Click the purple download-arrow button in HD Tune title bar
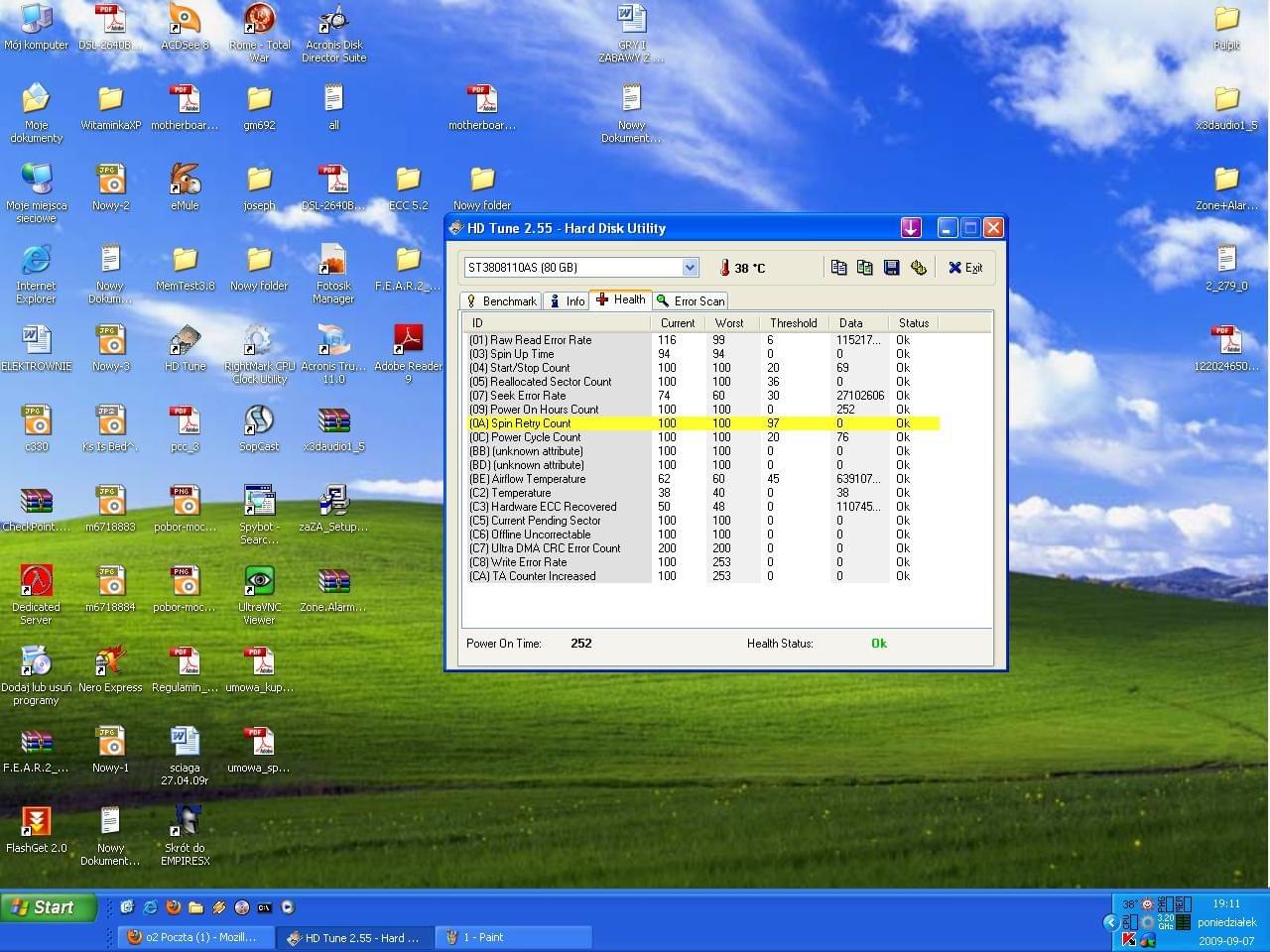 point(911,228)
